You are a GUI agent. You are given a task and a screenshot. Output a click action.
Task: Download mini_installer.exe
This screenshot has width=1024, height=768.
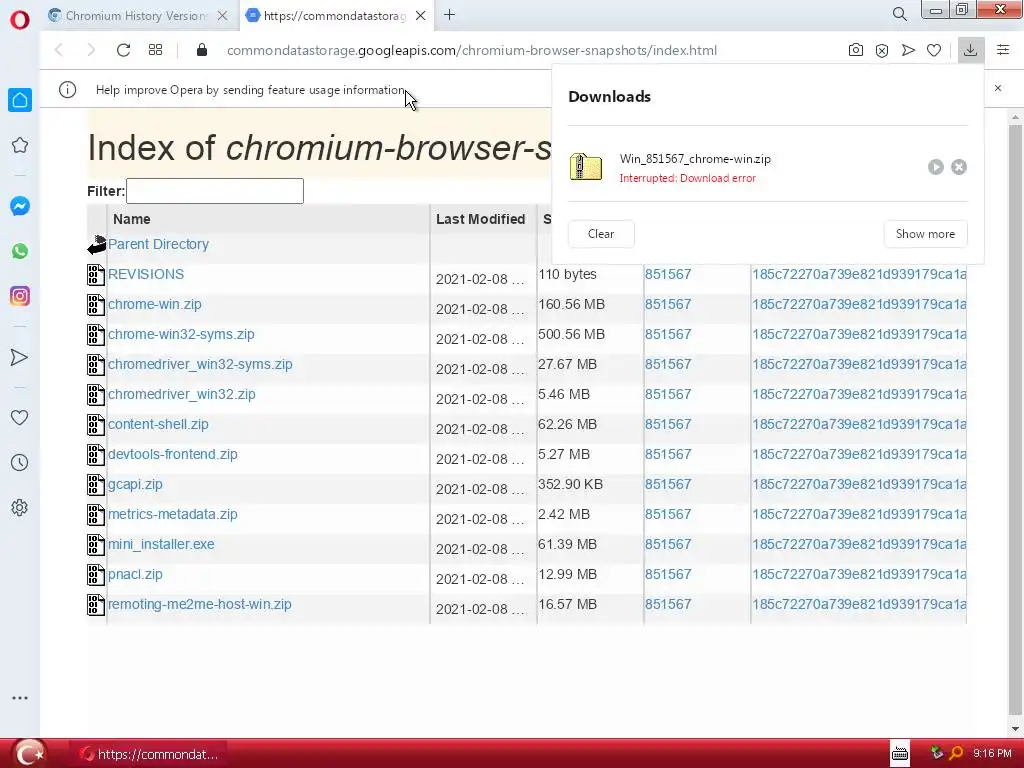[161, 545]
